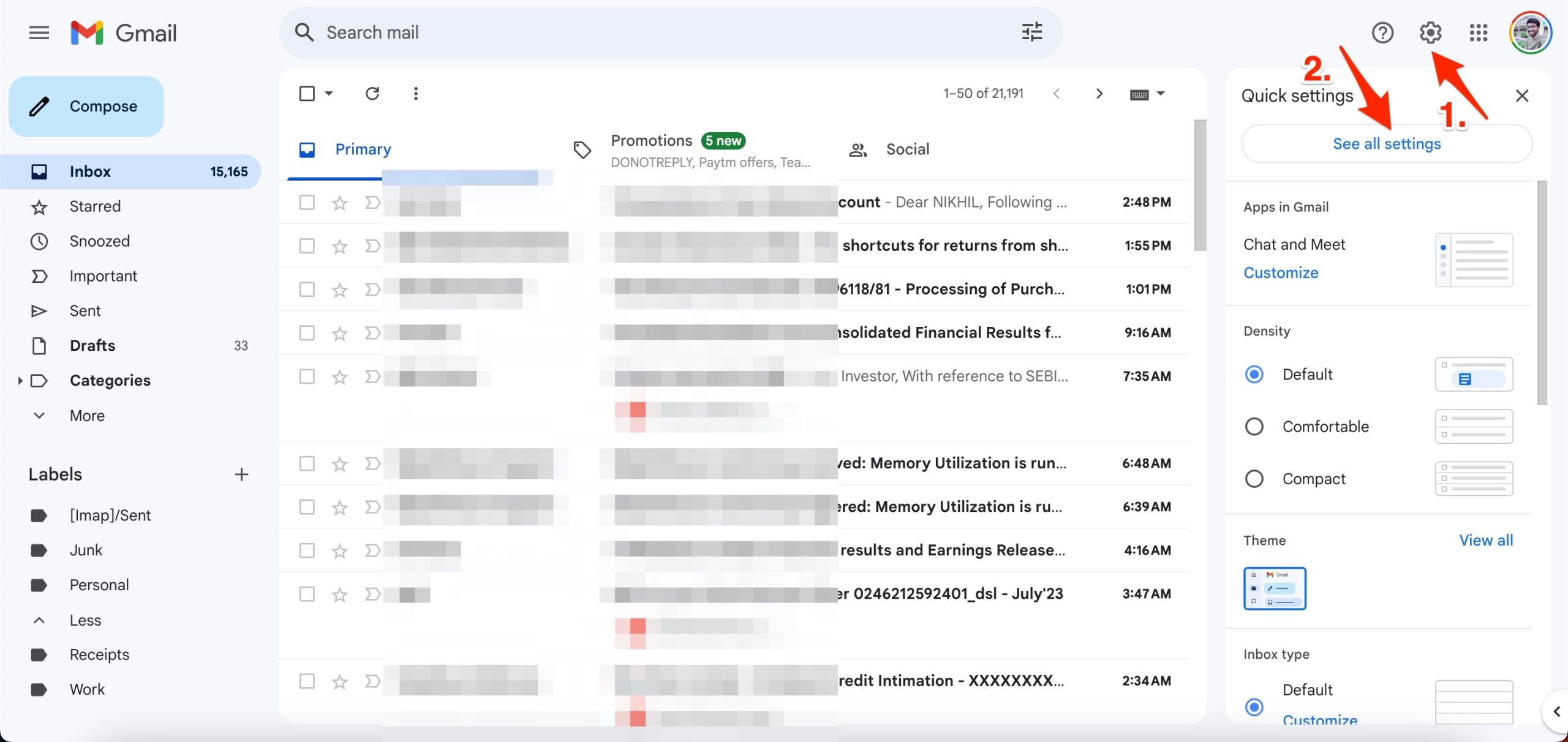This screenshot has width=1568, height=742.
Task: Open the advanced search filters icon
Action: click(1031, 32)
